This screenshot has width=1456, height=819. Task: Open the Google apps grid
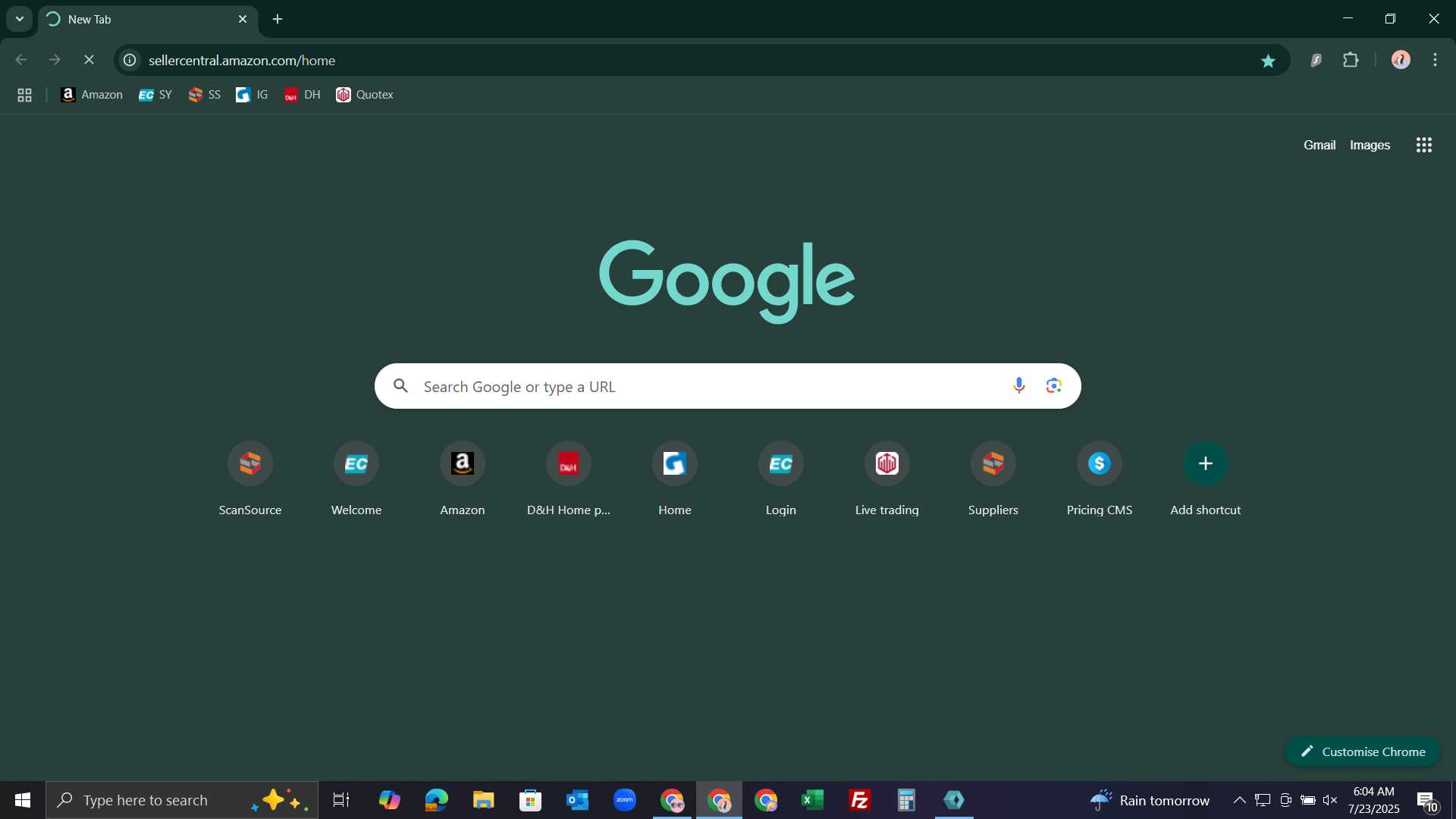[1424, 145]
